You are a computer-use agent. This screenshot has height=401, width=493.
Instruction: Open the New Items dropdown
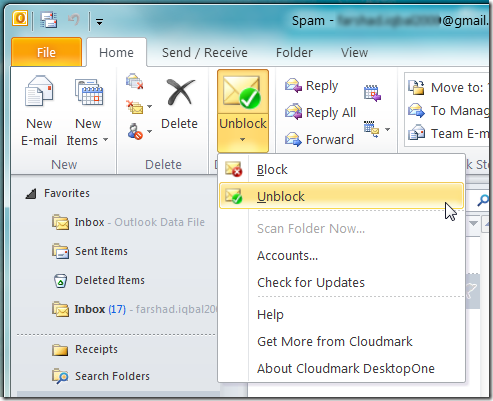coord(88,111)
